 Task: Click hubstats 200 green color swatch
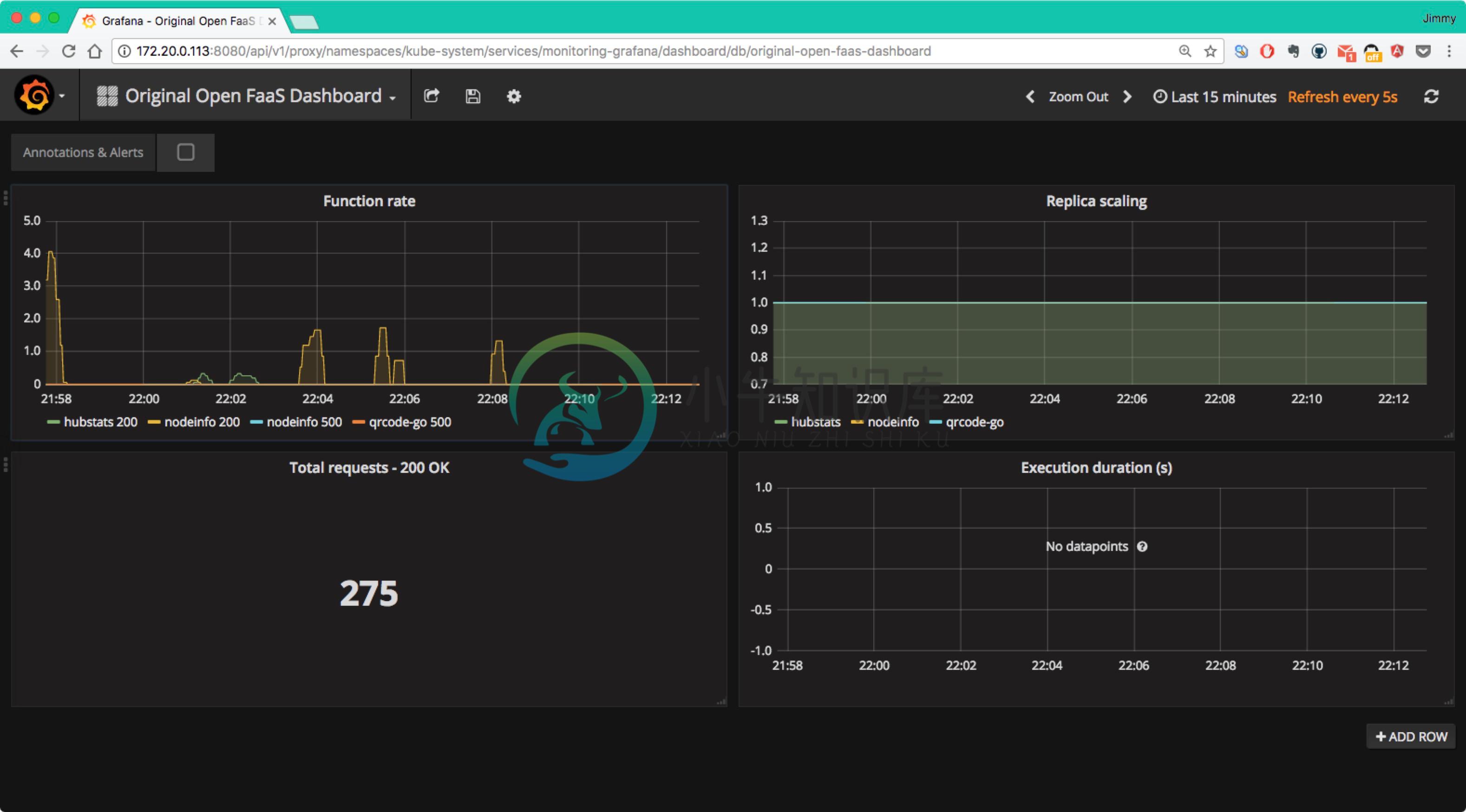click(53, 422)
